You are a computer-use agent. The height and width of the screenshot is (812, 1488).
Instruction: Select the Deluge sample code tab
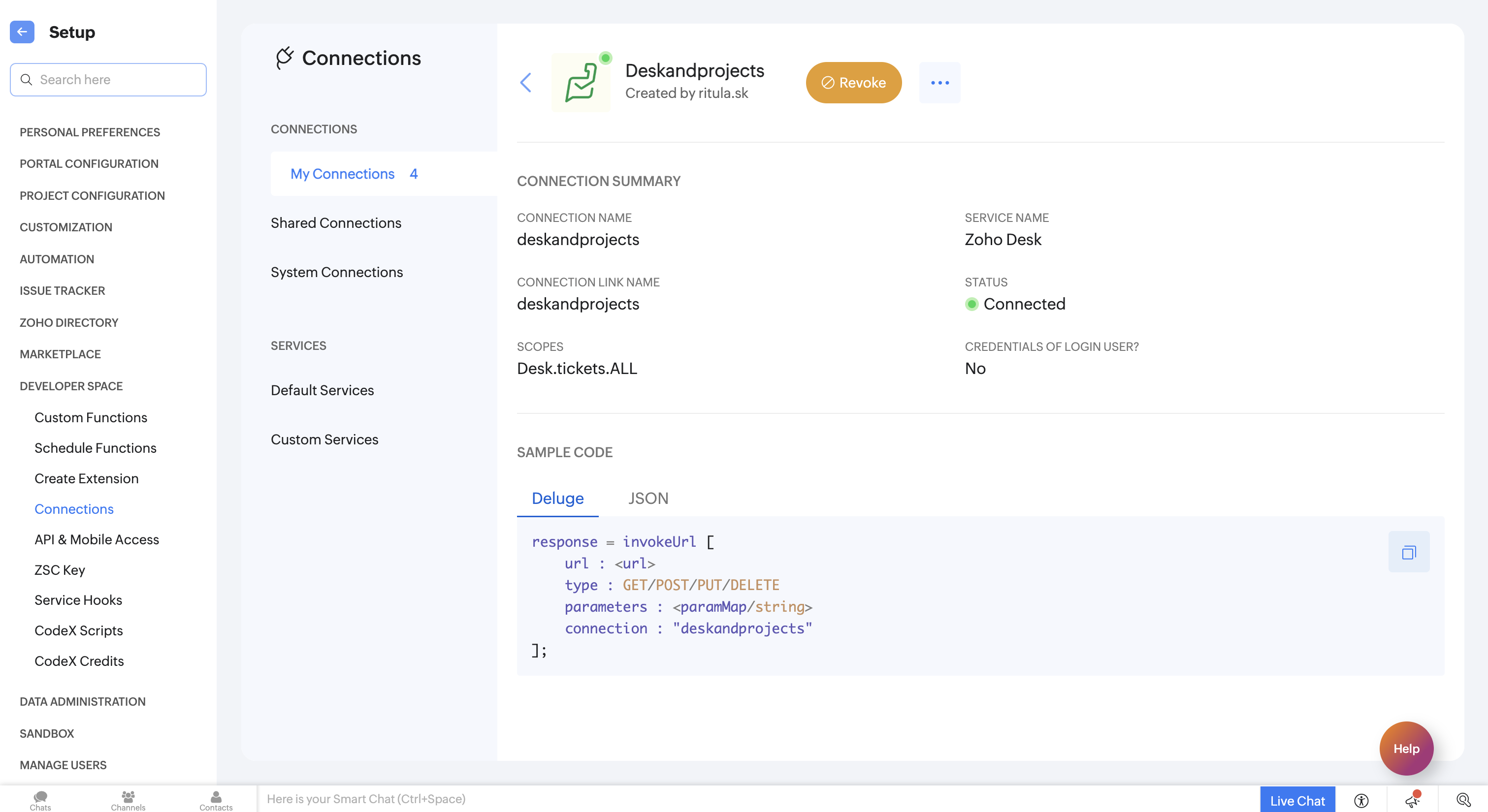pyautogui.click(x=557, y=498)
